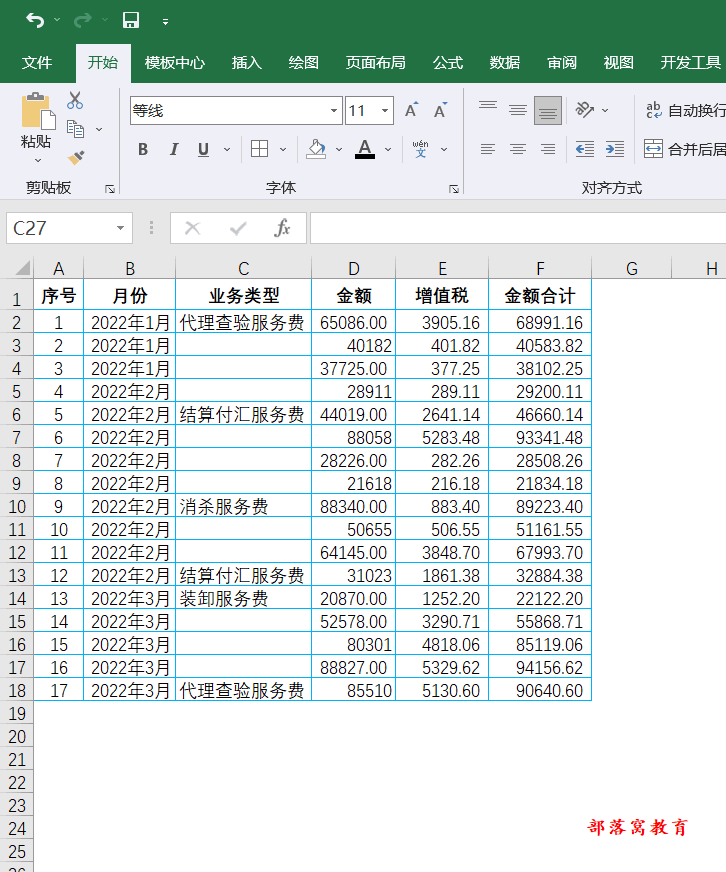Click the Copy icon
This screenshot has height=872, width=726.
(x=75, y=129)
